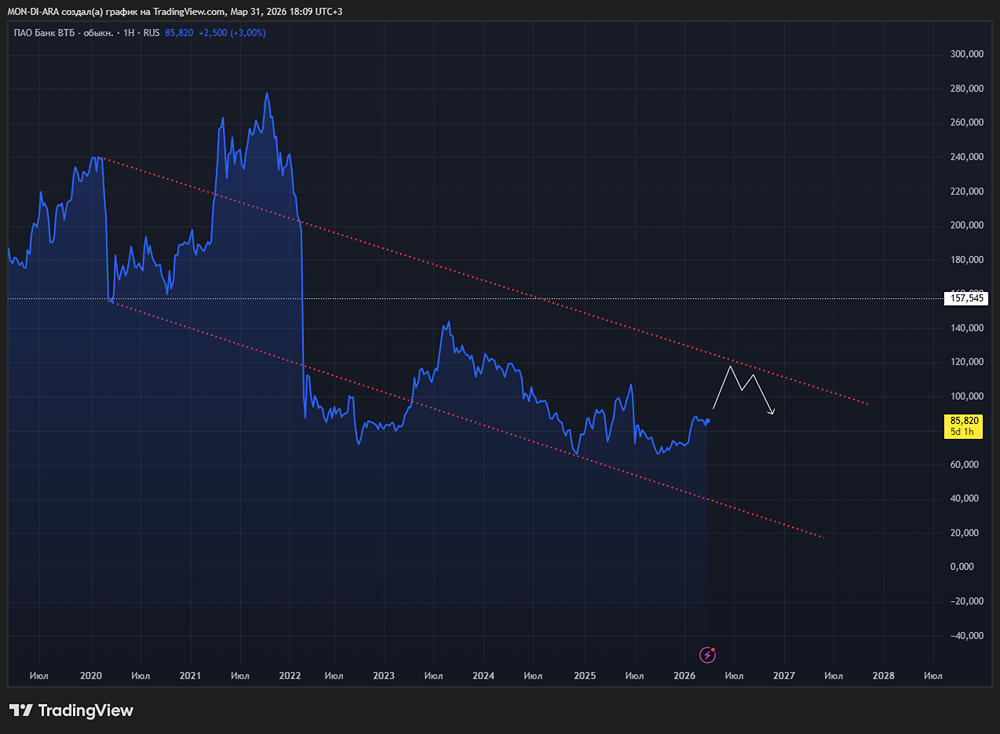This screenshot has height=734, width=1000.
Task: Click the 300,000 price scale label
Action: coord(965,54)
